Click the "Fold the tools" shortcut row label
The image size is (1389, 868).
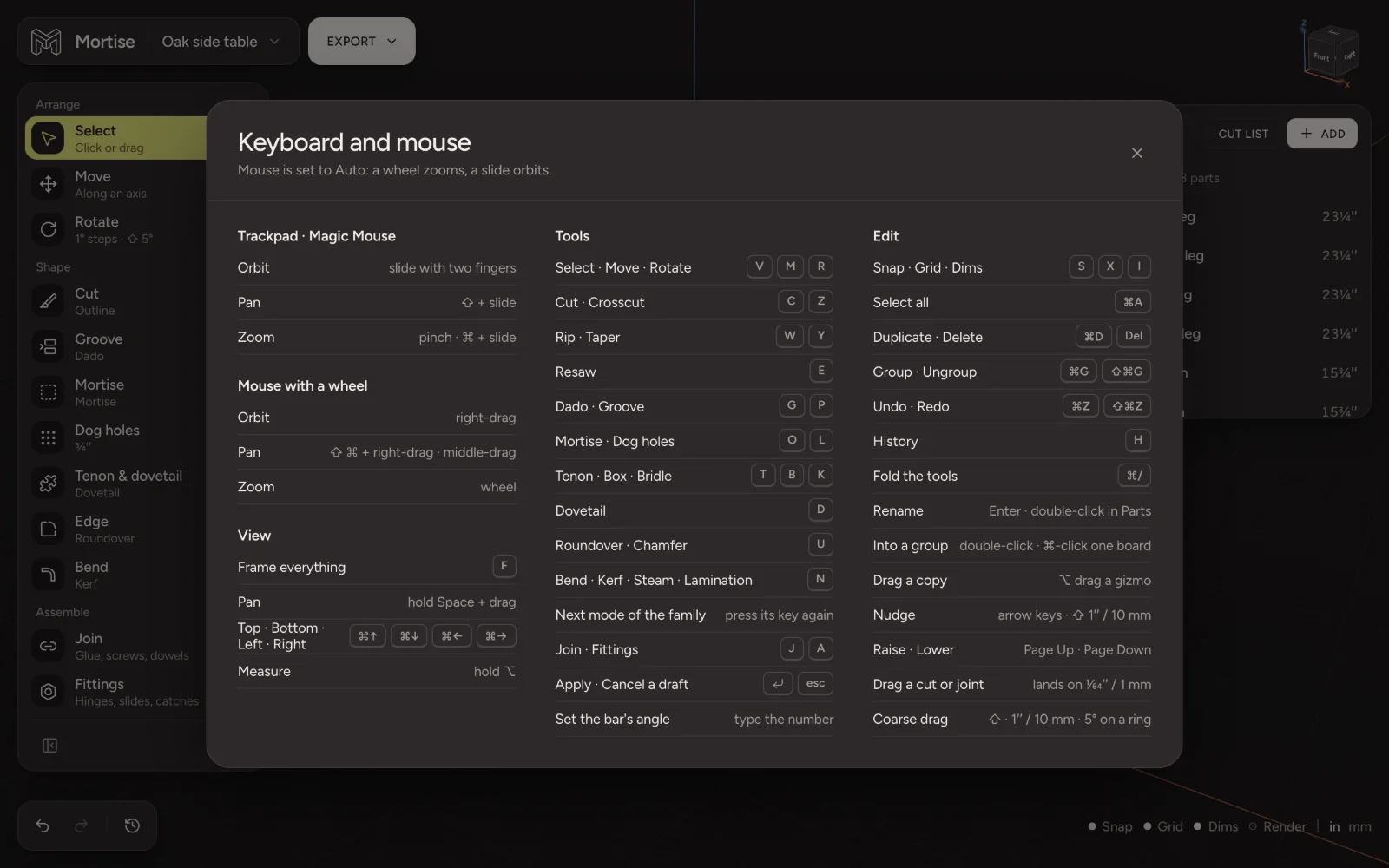[x=915, y=476]
